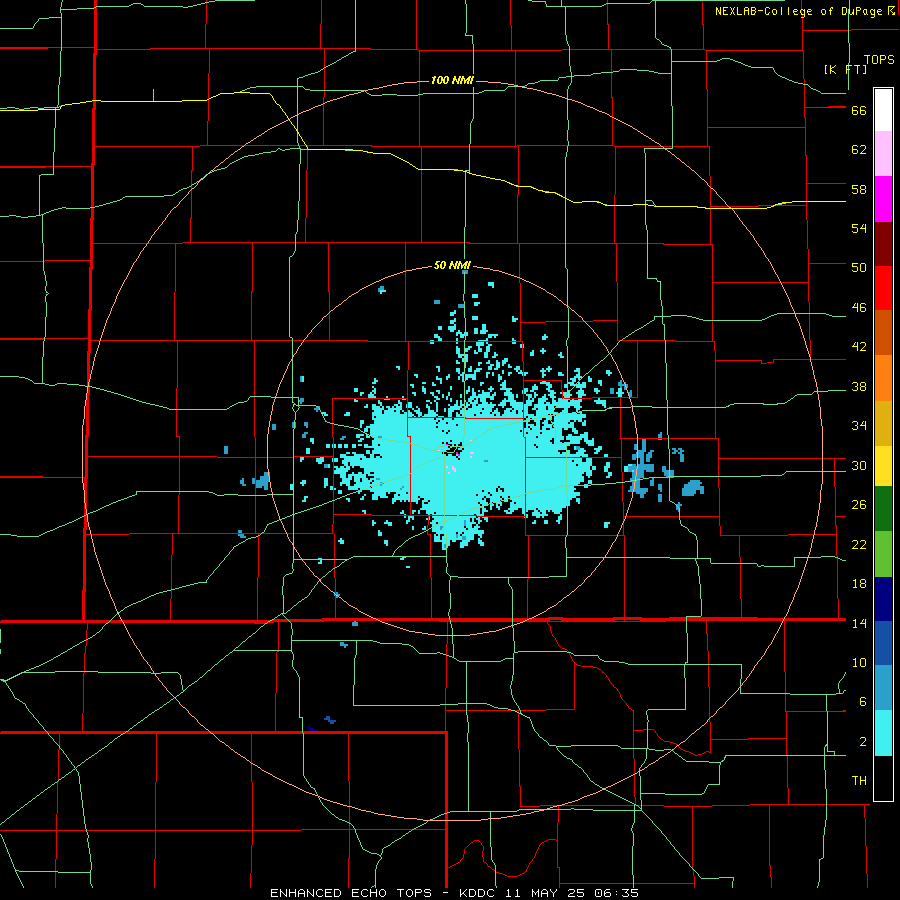This screenshot has height=900, width=900.
Task: Select the magenta legend swatch
Action: (883, 199)
